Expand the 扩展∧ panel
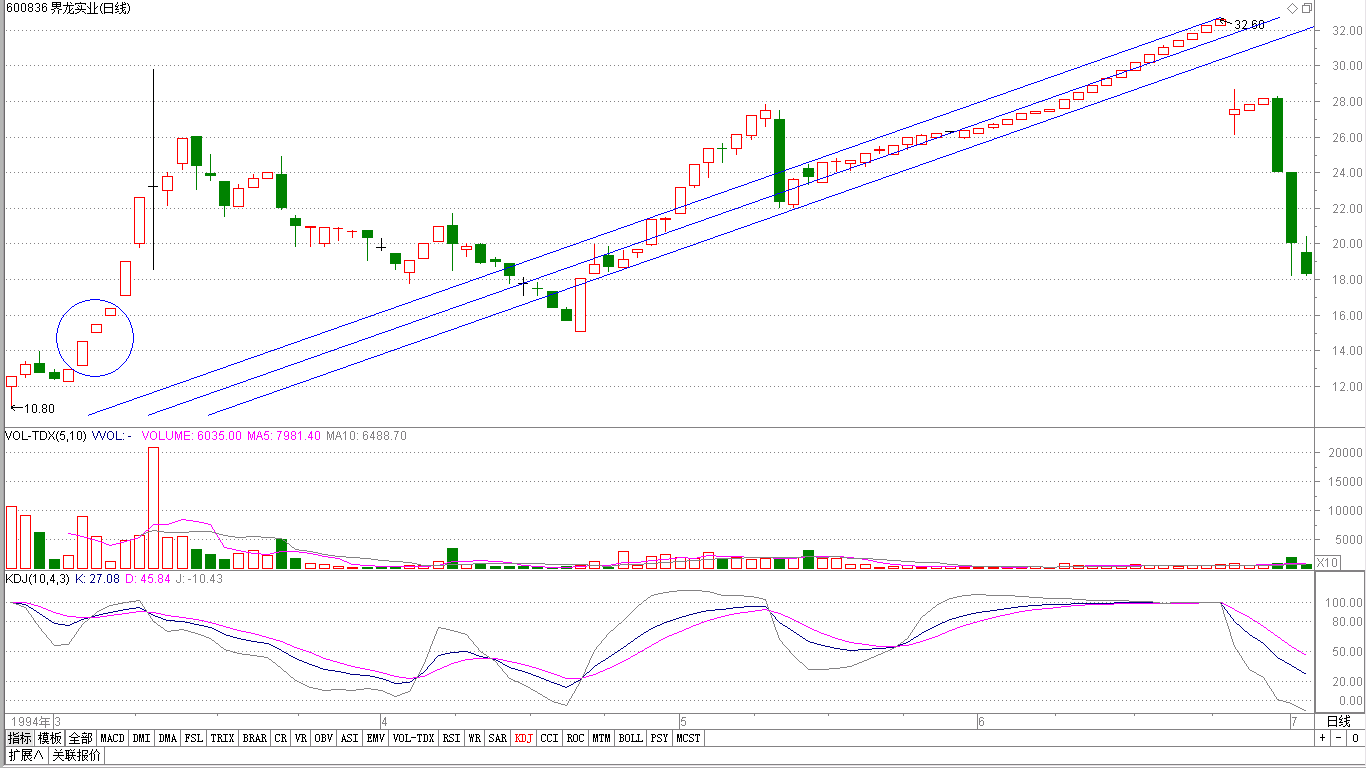Viewport: 1366px width, 768px height. [x=26, y=755]
